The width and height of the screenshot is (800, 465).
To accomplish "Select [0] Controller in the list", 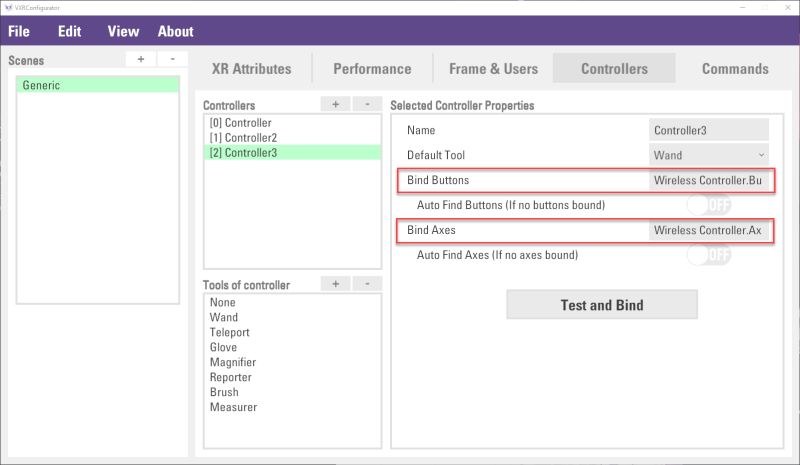I will click(x=292, y=123).
